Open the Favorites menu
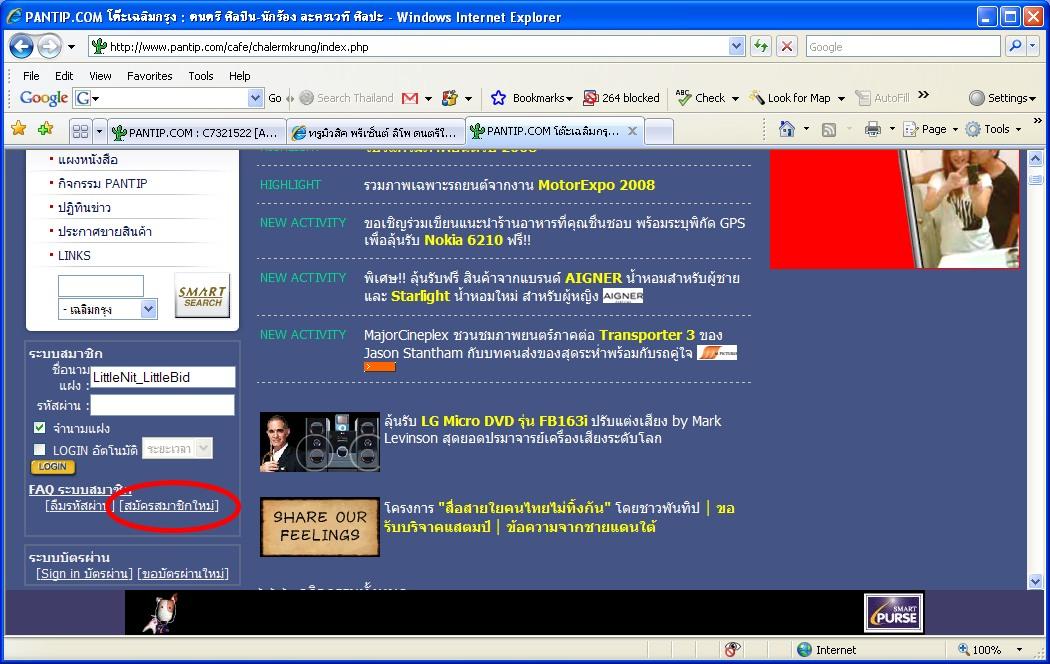 [149, 76]
